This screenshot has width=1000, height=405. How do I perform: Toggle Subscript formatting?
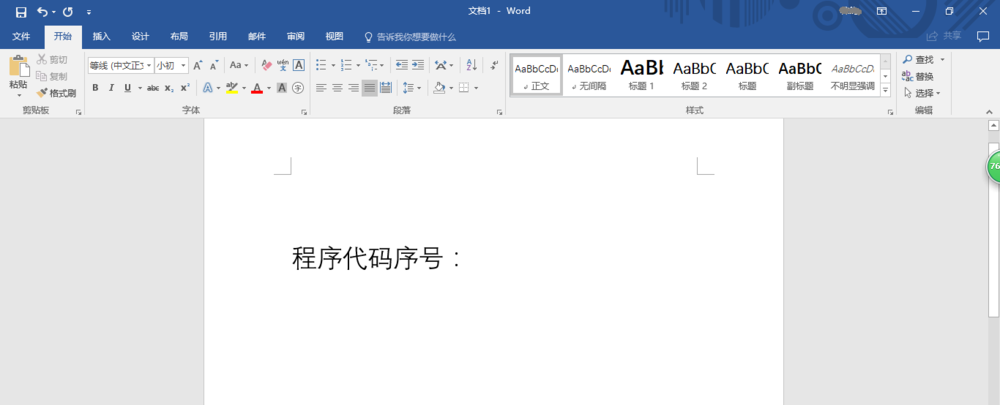tap(168, 88)
